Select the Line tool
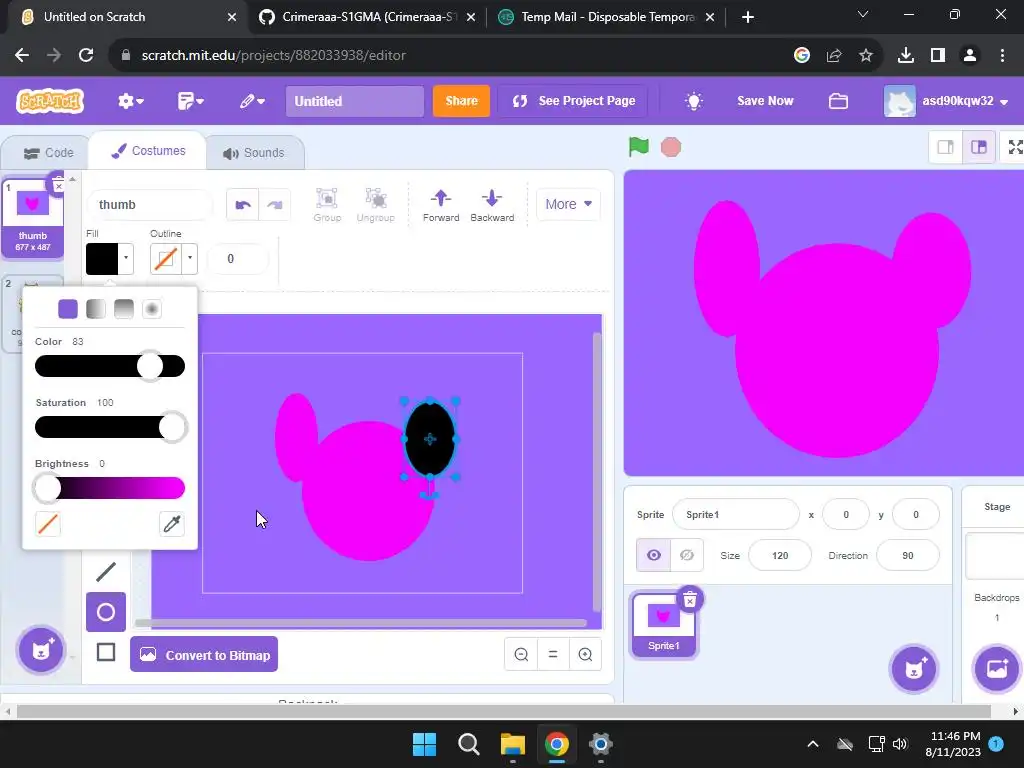The height and width of the screenshot is (768, 1024). [x=106, y=572]
